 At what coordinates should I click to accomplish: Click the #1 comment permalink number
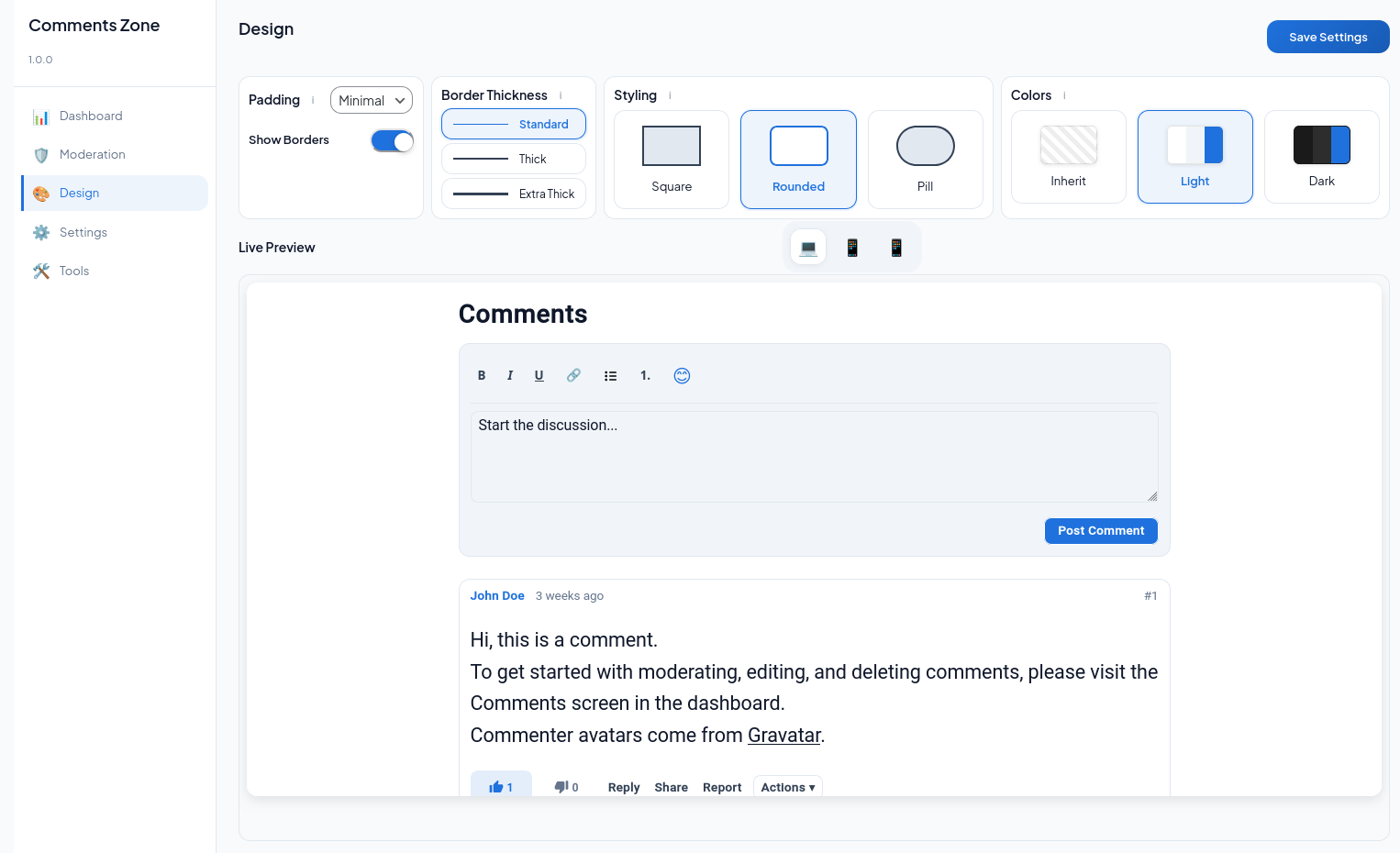[1150, 596]
